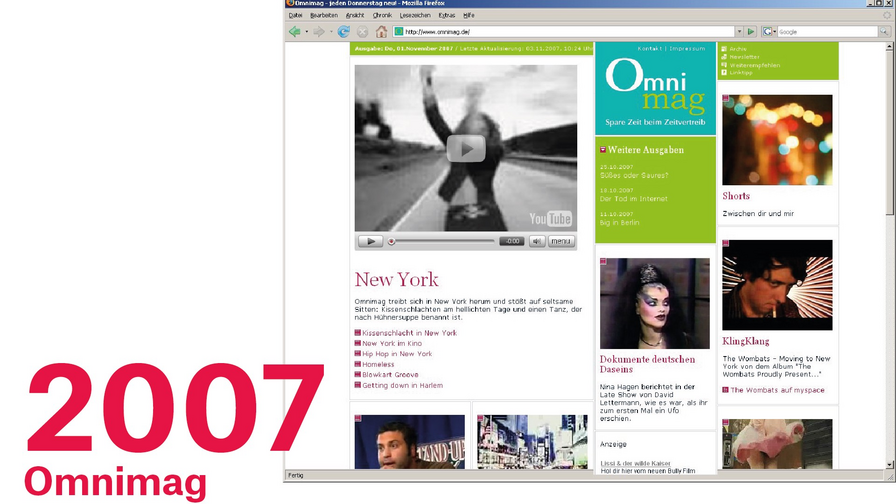
Task: Open the Bearbeiten menu
Action: [324, 15]
